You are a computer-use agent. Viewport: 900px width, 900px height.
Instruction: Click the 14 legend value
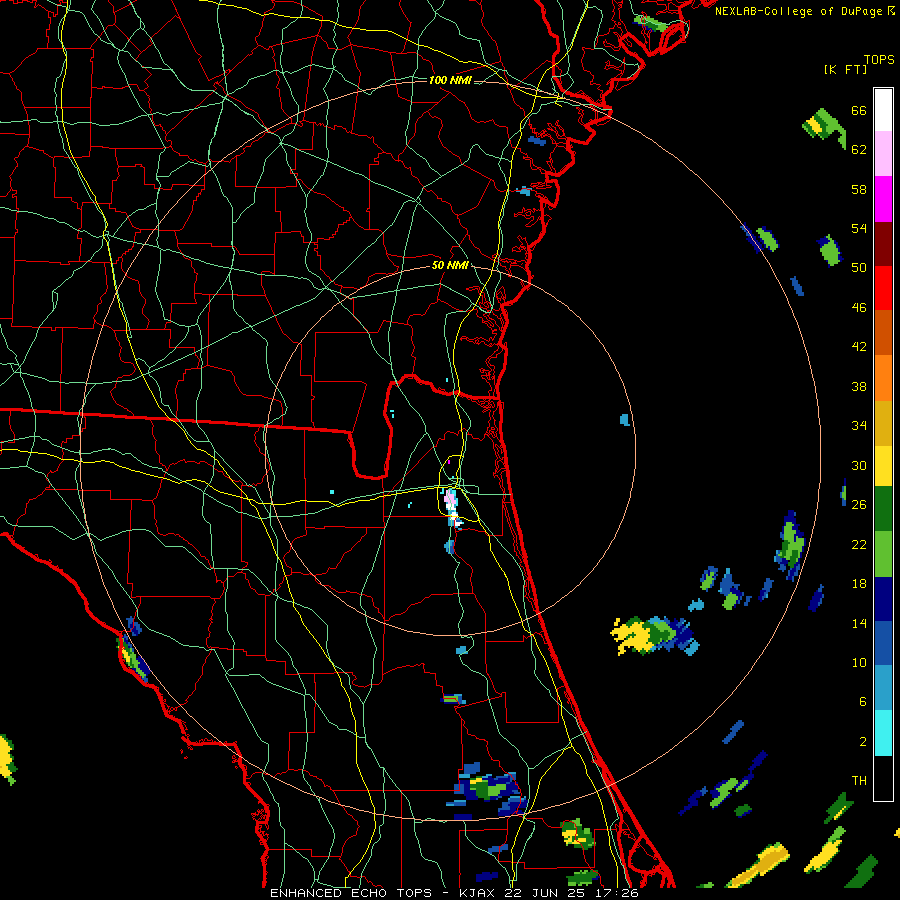coord(859,623)
